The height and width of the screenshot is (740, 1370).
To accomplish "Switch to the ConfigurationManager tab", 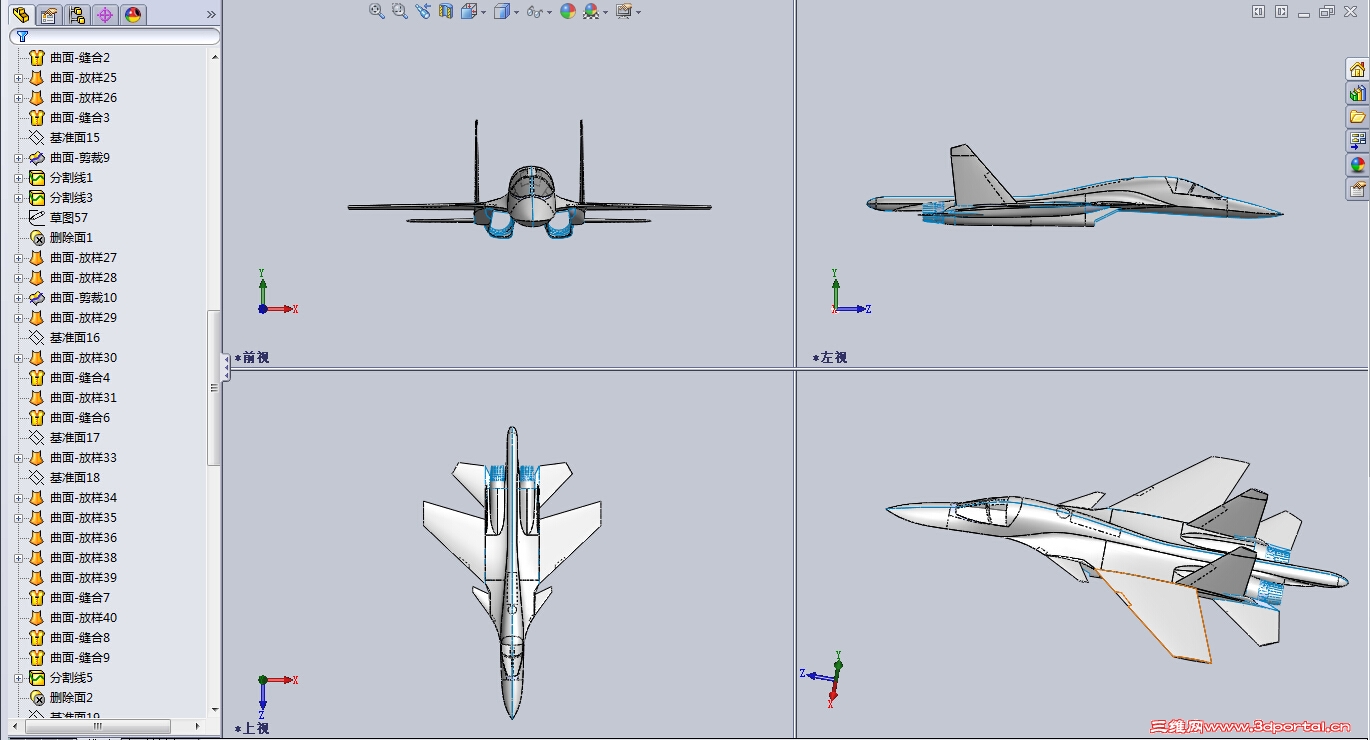I will [76, 15].
